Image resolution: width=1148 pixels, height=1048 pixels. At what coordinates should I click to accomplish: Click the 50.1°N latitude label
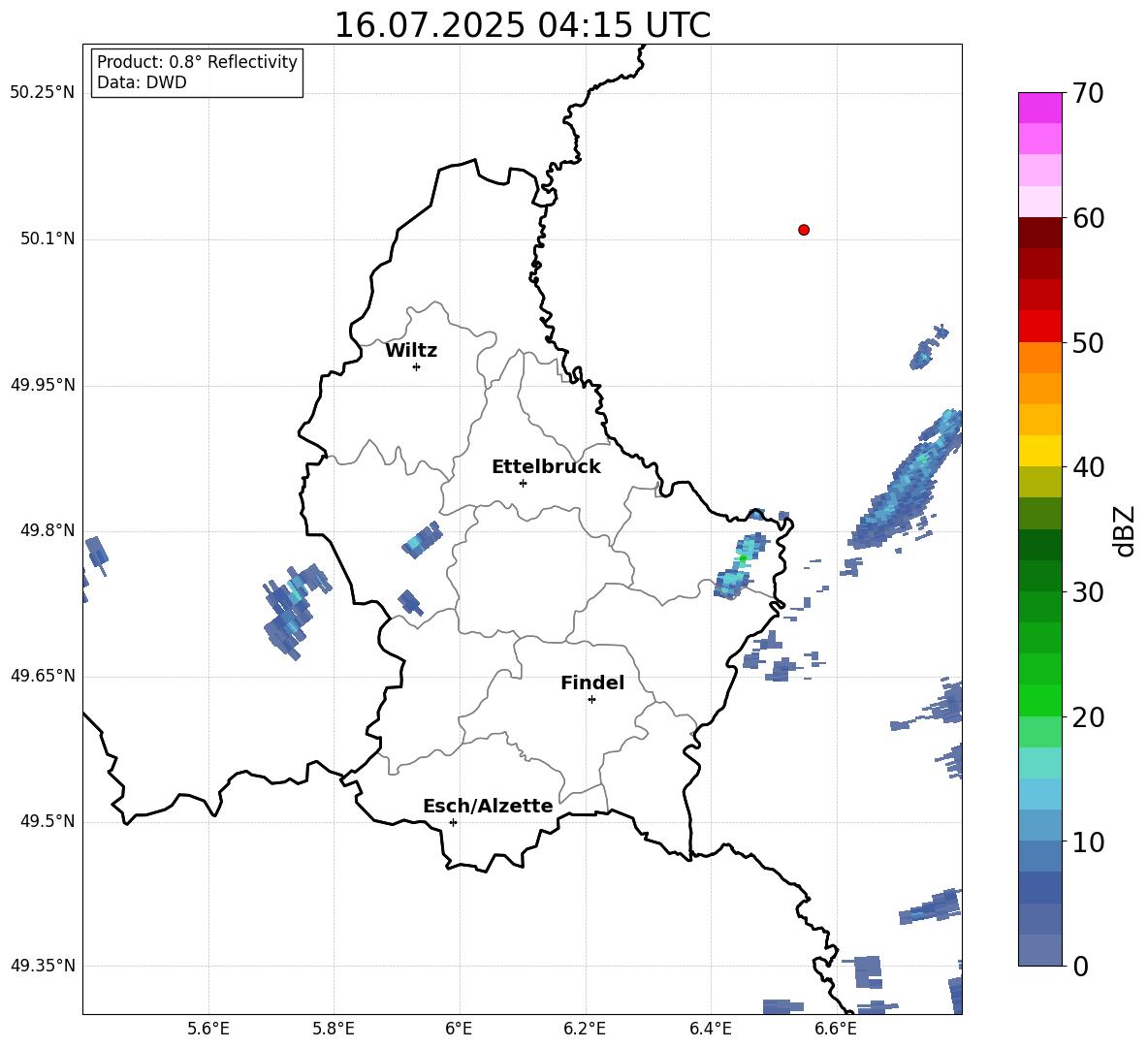tap(48, 238)
